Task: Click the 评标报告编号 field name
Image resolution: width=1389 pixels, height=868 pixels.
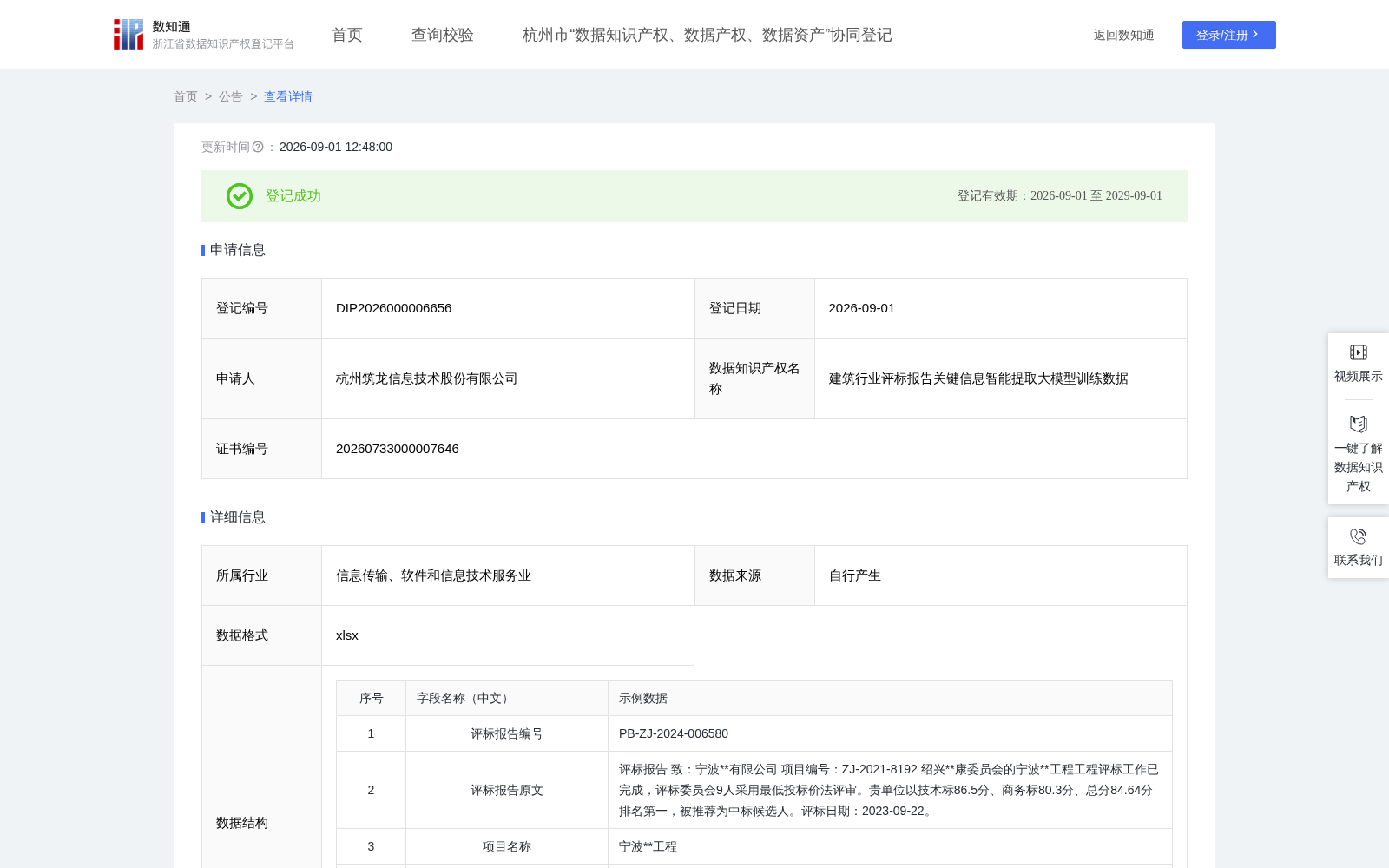Action: point(507,733)
